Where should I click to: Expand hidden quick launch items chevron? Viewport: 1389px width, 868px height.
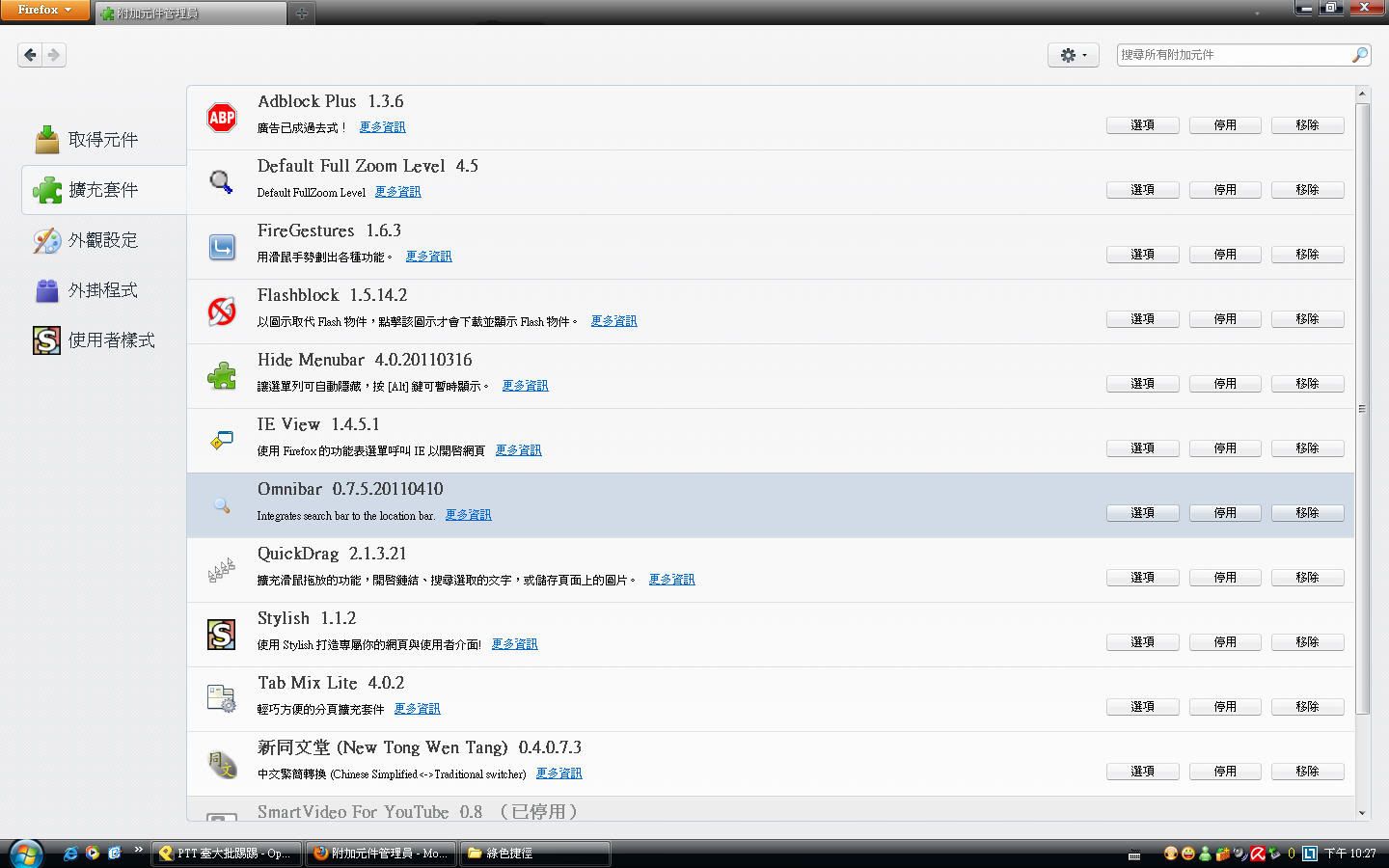tap(138, 850)
